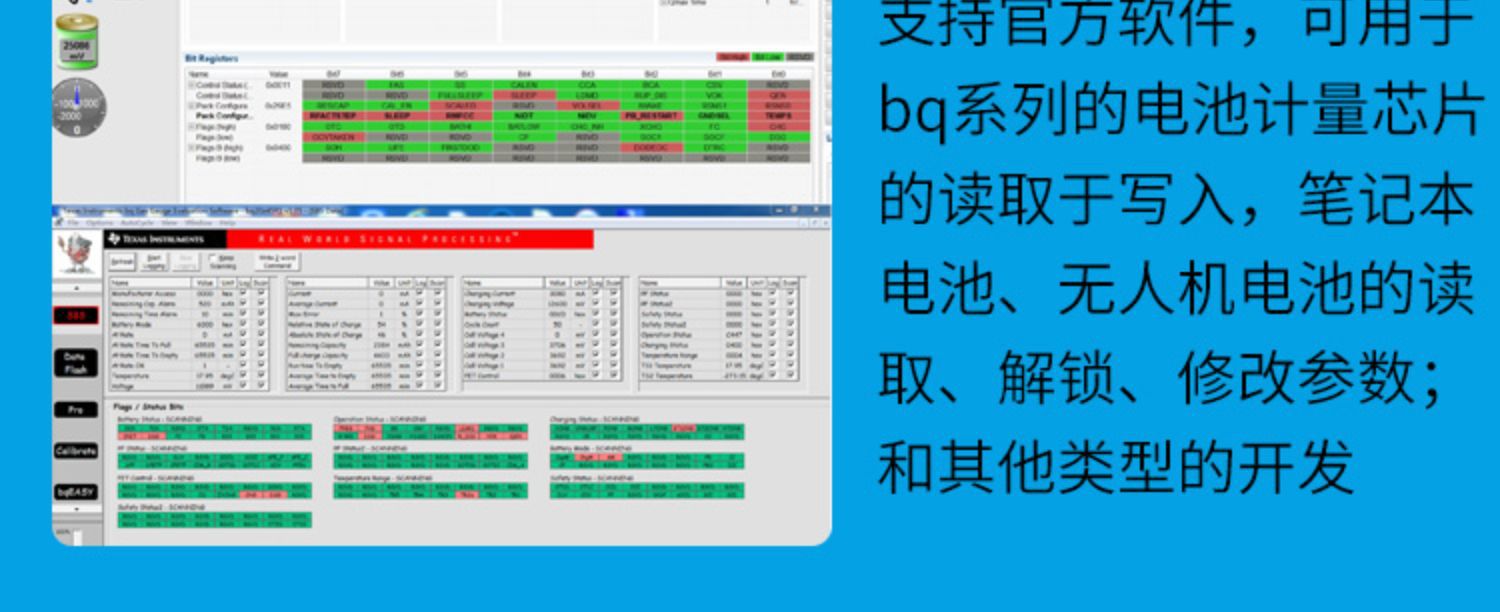
Task: Open the SBS screen from the sidebar
Action: click(x=76, y=315)
